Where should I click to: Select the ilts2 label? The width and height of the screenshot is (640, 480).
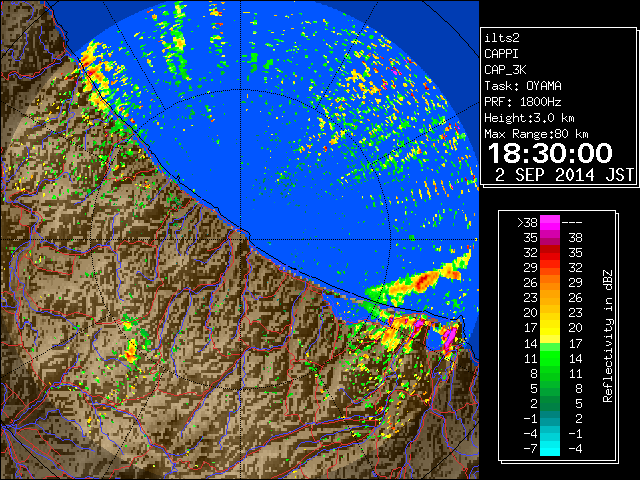pos(502,38)
